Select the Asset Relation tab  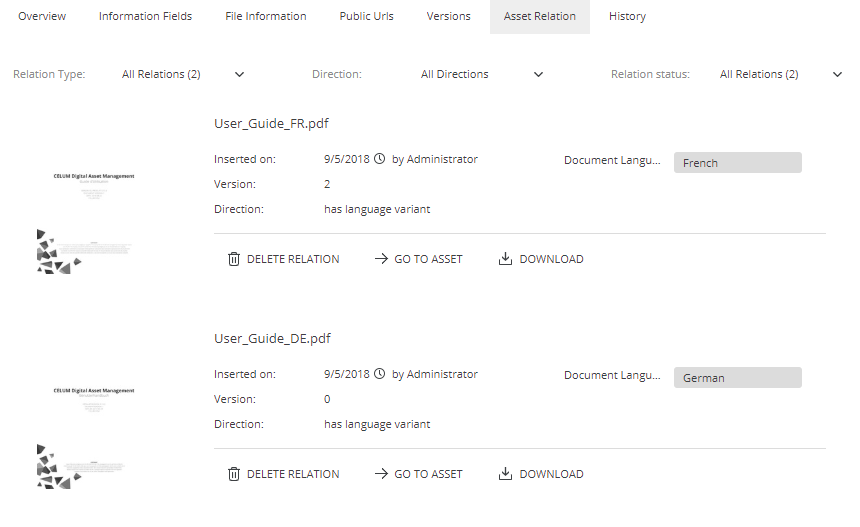540,16
